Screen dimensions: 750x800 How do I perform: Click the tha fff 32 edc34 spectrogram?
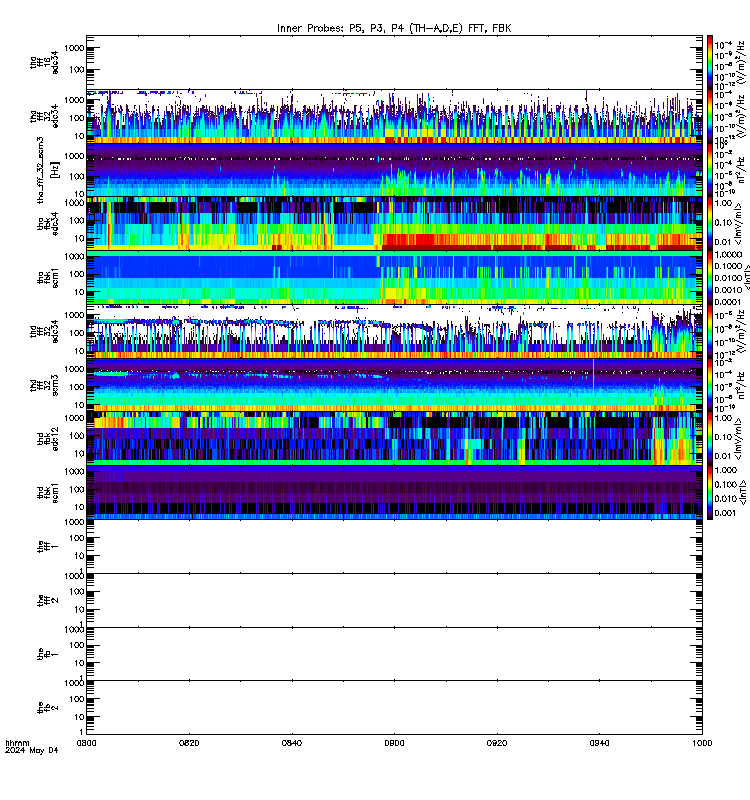pyautogui.click(x=394, y=116)
